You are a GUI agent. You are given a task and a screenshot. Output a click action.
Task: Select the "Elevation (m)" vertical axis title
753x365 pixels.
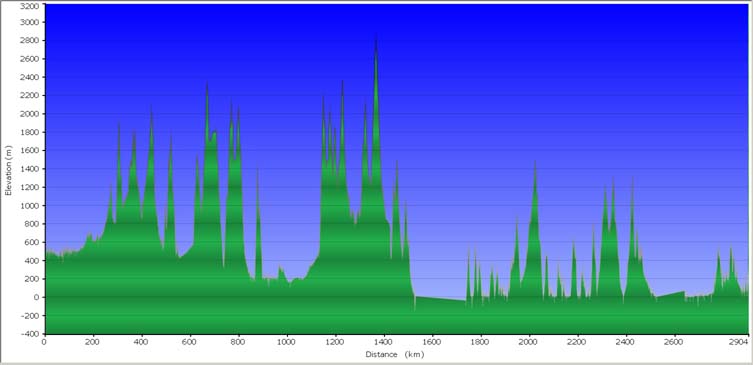coord(8,171)
